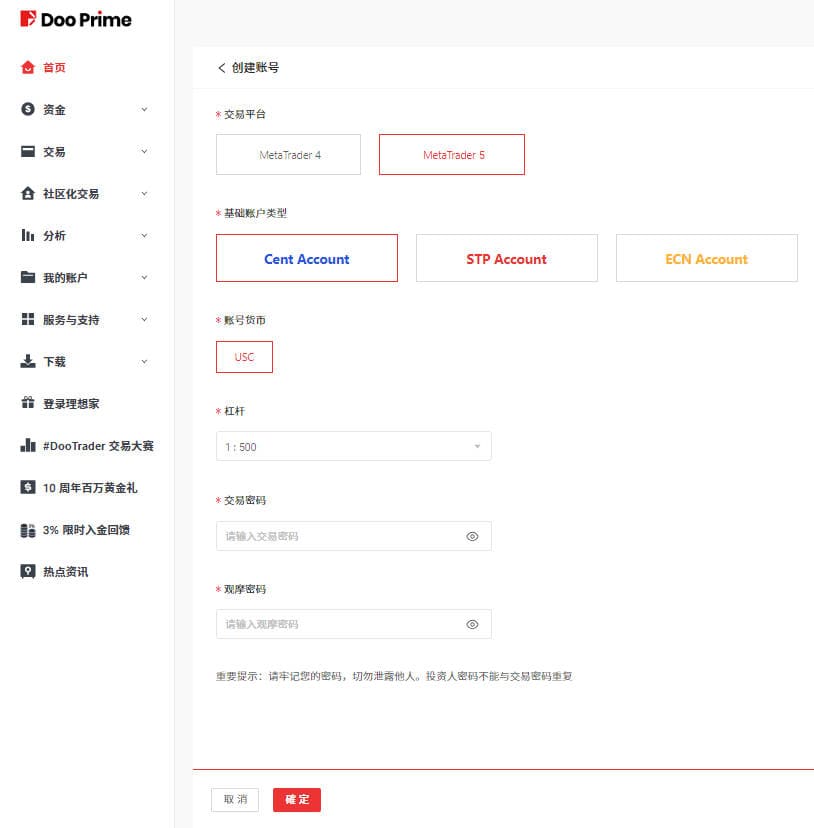Open the #DooTrader 交易大赛 link
Screen dimensions: 814x828
[98, 446]
